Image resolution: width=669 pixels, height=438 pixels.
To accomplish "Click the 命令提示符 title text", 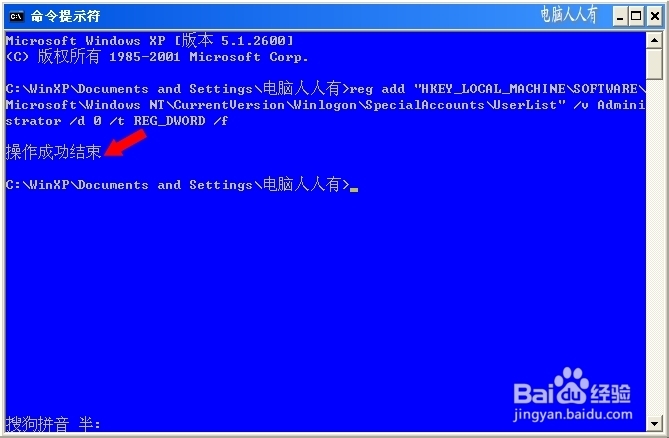I will tap(65, 17).
